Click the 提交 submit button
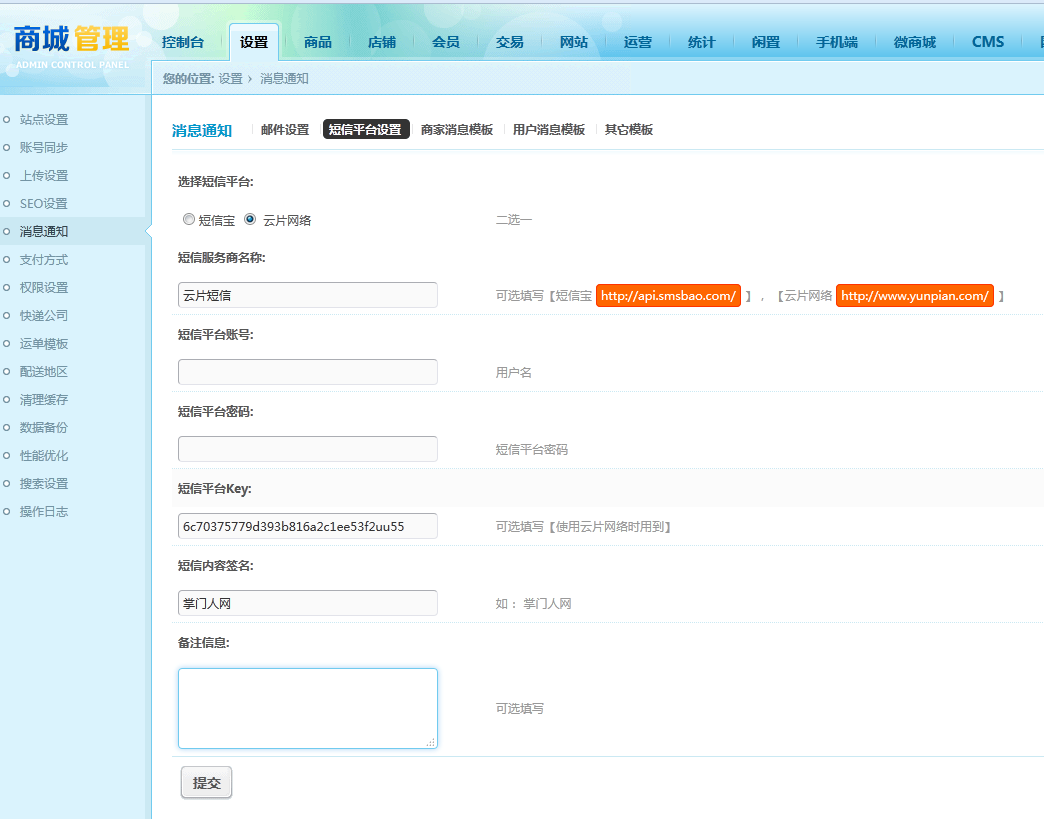 coord(206,782)
